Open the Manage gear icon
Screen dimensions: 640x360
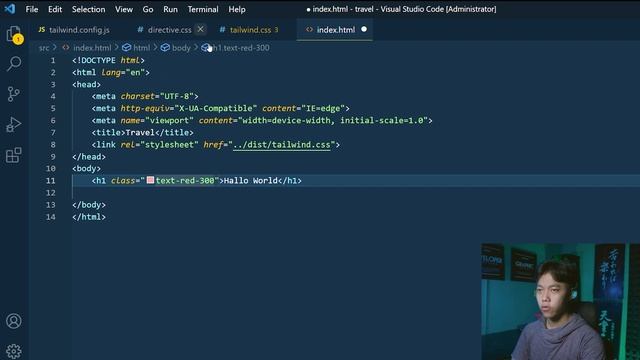click(x=13, y=351)
